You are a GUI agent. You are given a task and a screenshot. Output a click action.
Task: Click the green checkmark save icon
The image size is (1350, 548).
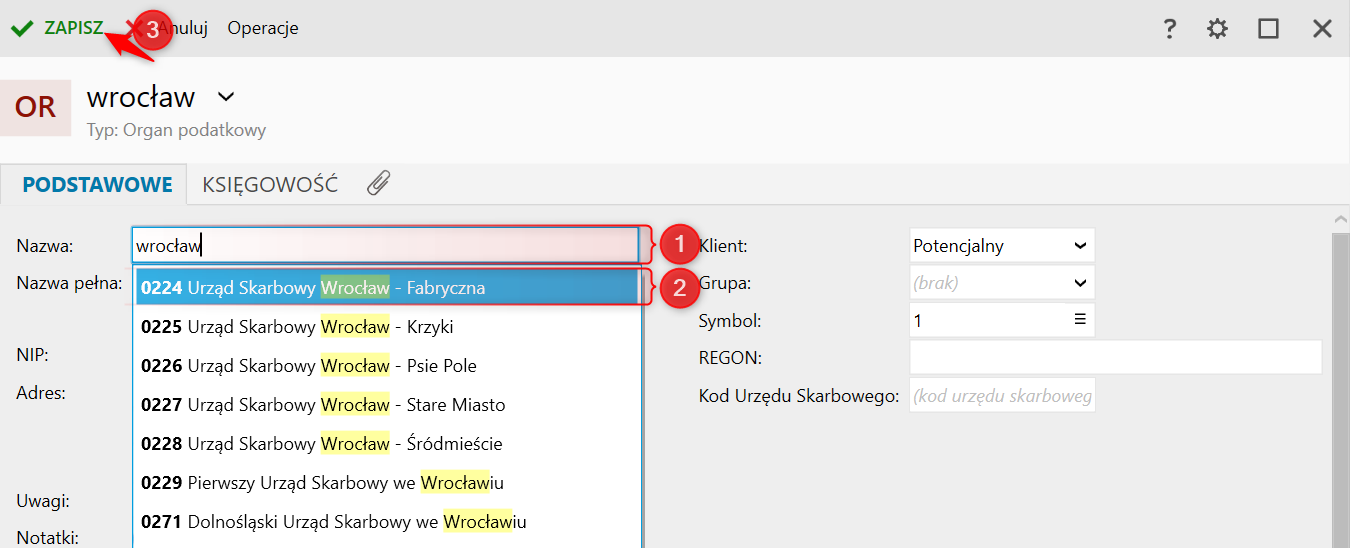click(22, 28)
